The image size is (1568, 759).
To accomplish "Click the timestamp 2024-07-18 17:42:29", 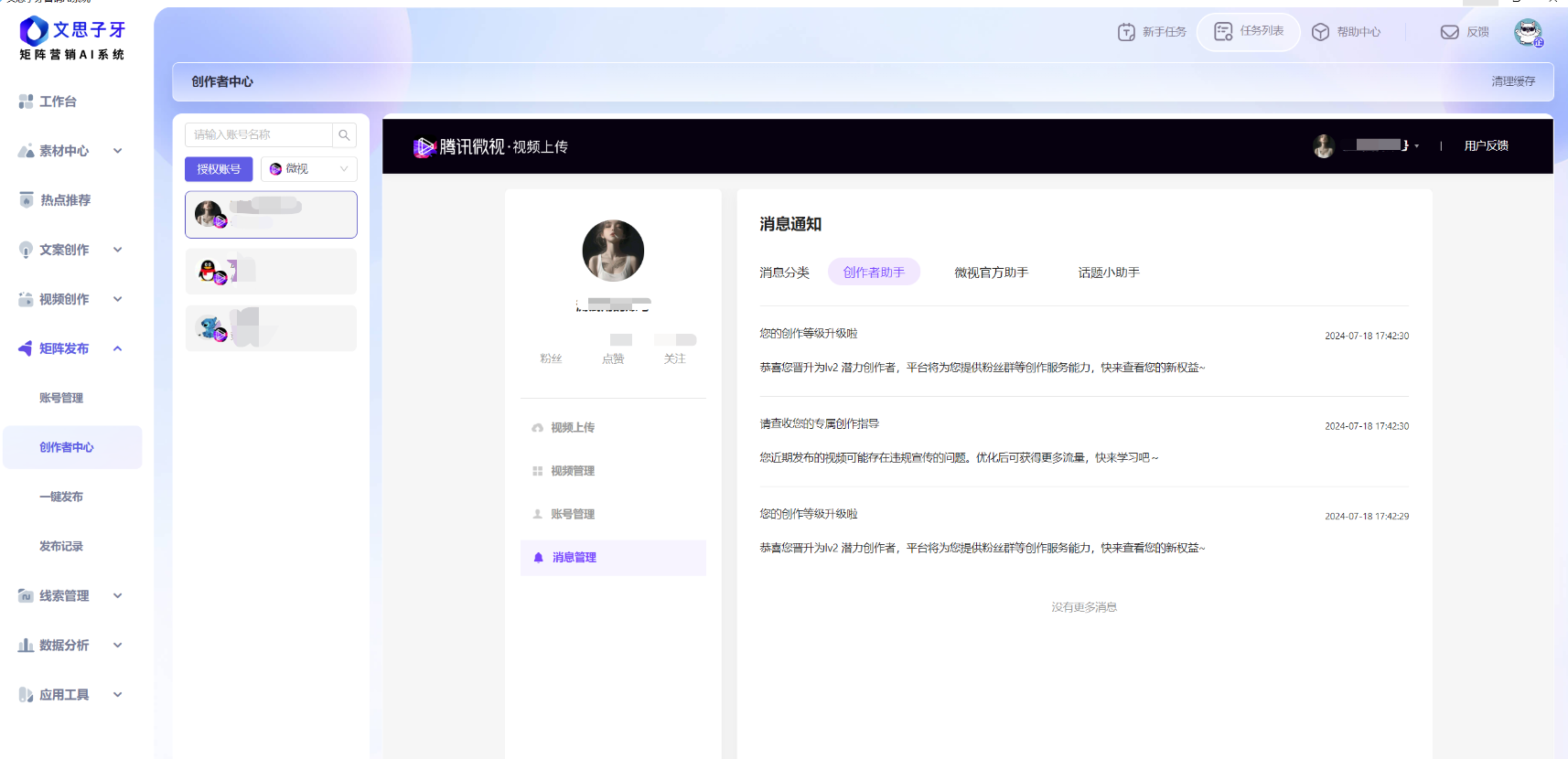I will [1367, 517].
